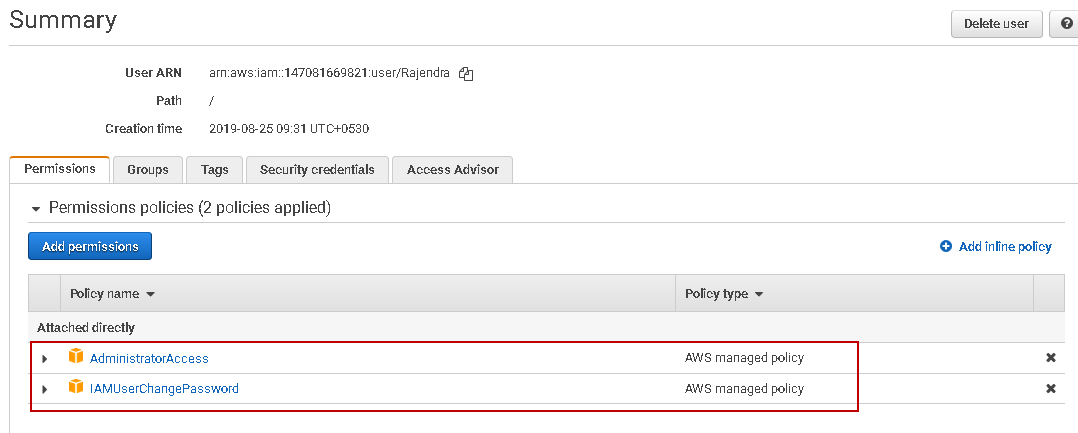Open the Access Advisor tab
Screen dimensions: 1078x433
452,170
